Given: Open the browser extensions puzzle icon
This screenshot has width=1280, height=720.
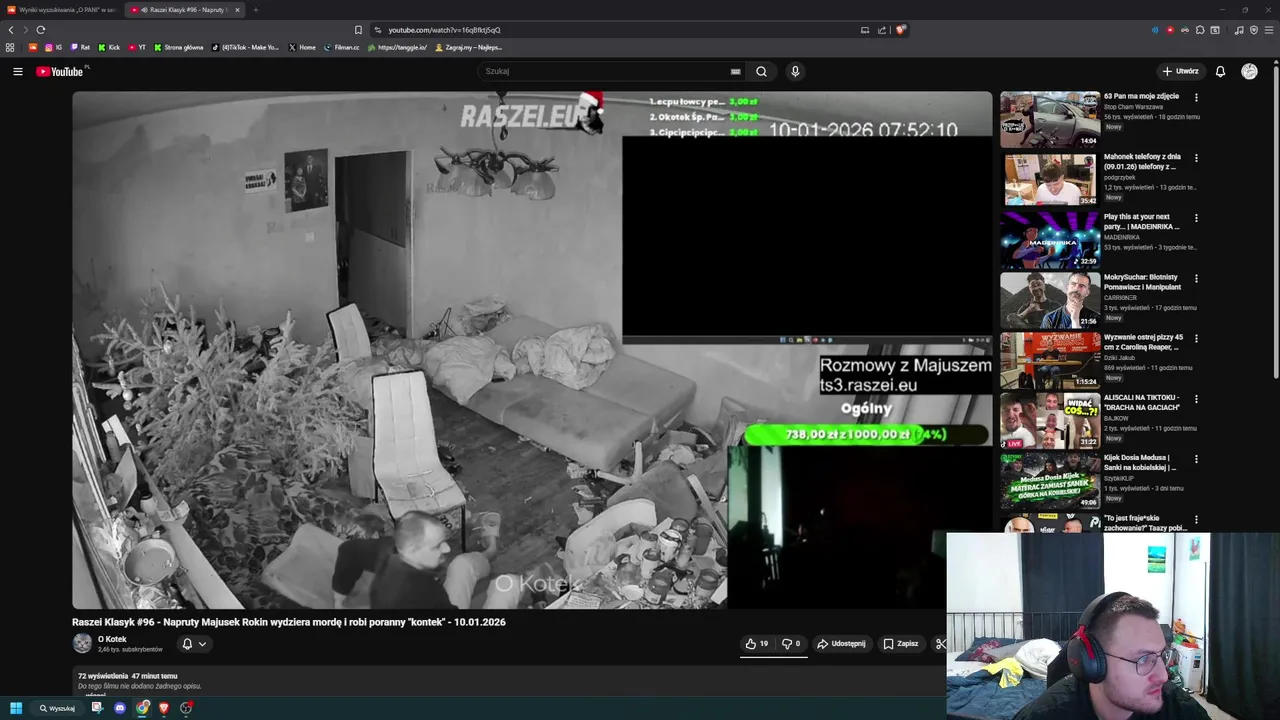Looking at the screenshot, I should click(x=1200, y=30).
